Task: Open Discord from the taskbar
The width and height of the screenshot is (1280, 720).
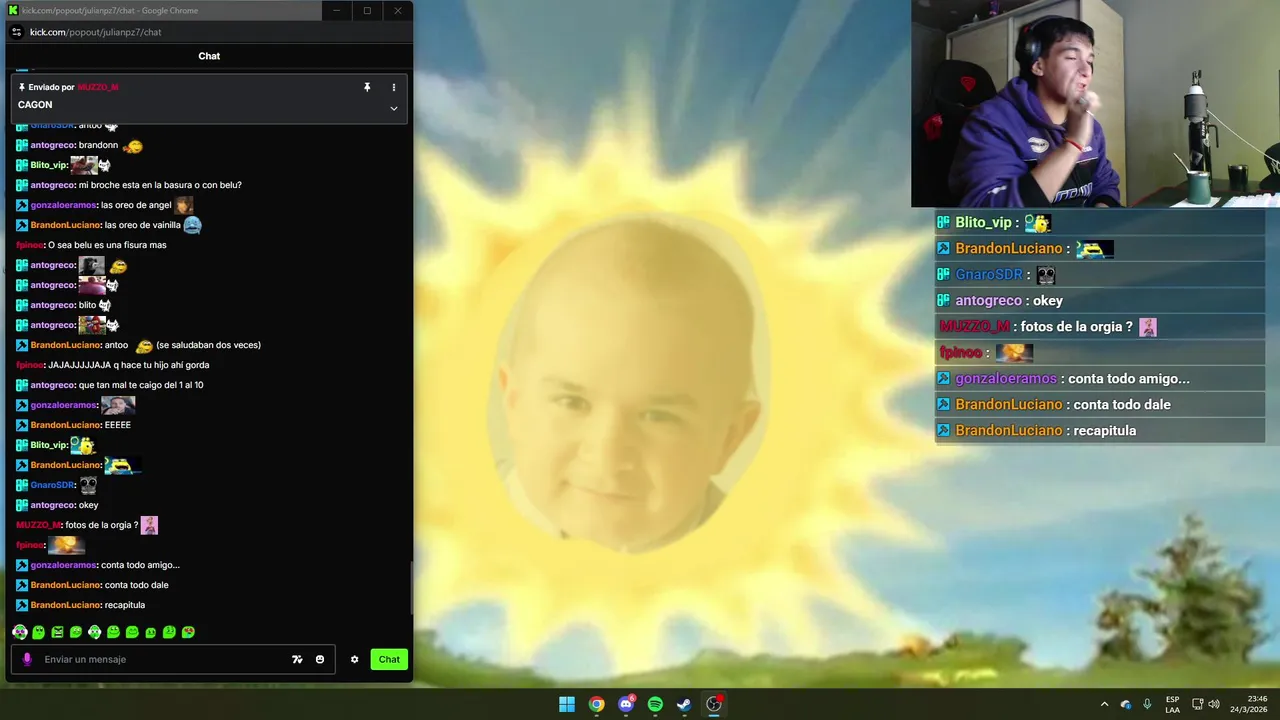Action: (626, 704)
